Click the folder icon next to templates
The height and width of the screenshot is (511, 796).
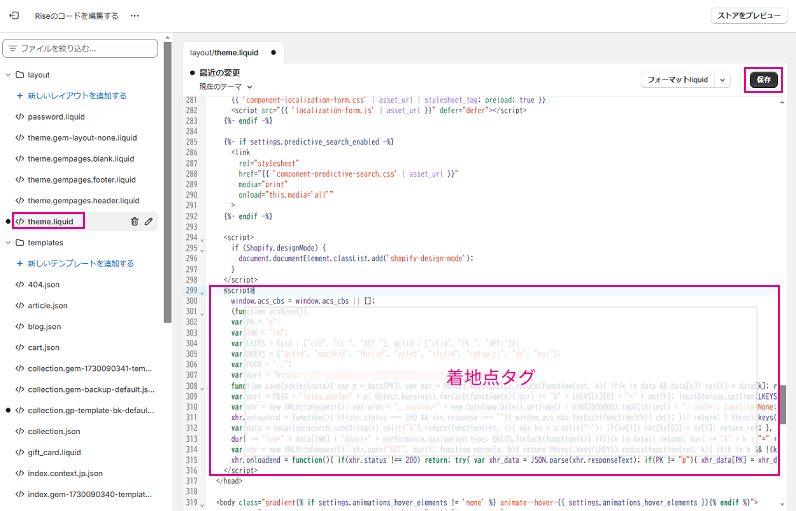pyautogui.click(x=20, y=243)
